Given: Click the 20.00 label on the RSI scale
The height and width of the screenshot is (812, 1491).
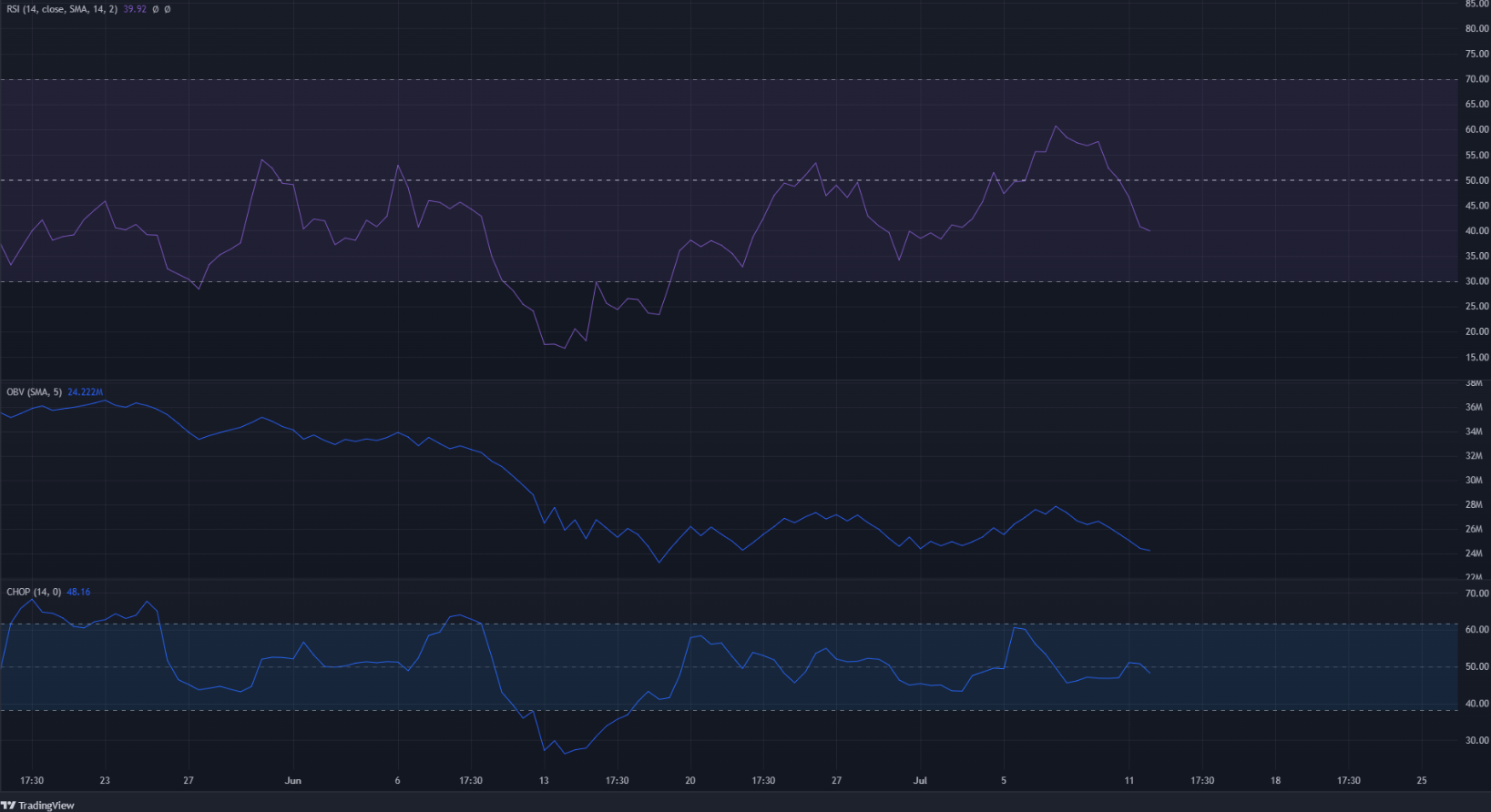Looking at the screenshot, I should point(1476,332).
